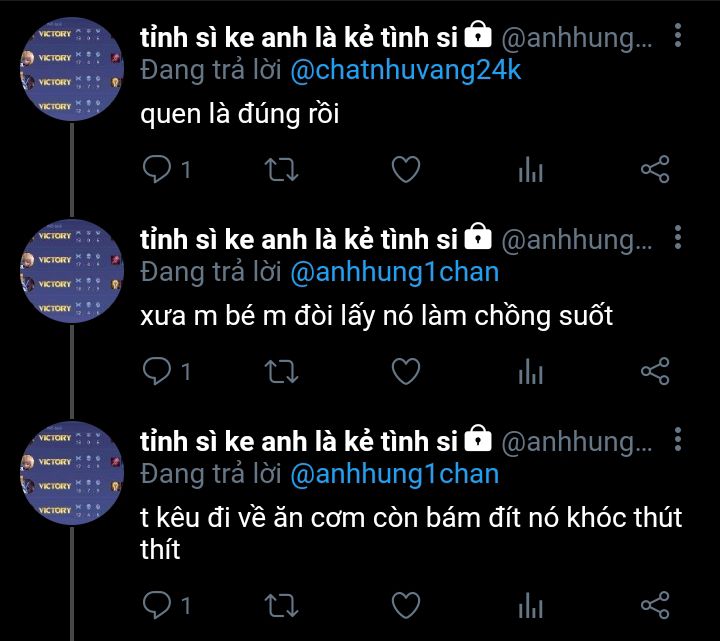Viewport: 720px width, 641px height.
Task: Retweet the 'khóc thút thít' tweet
Action: click(281, 605)
